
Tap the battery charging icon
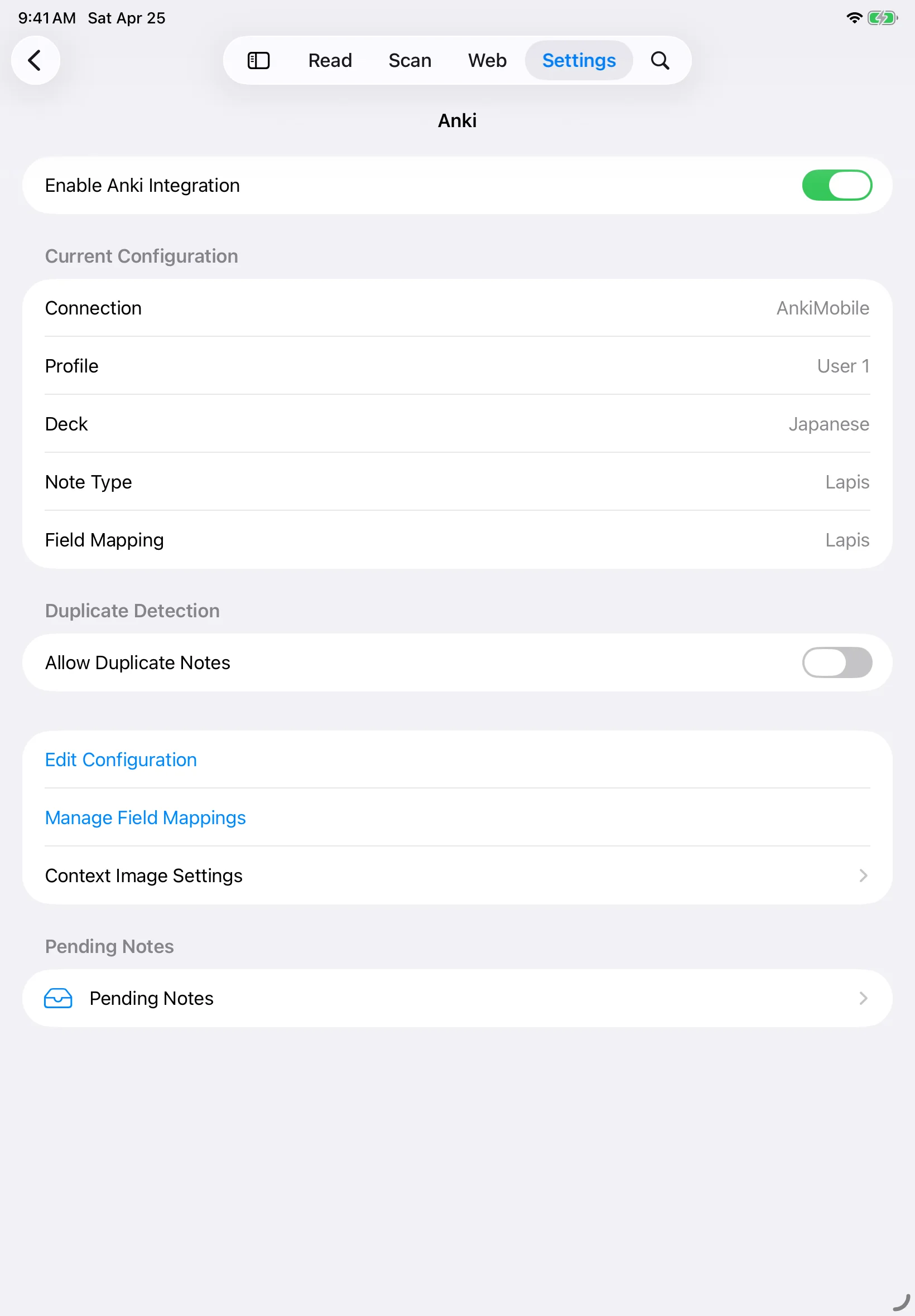click(x=882, y=18)
